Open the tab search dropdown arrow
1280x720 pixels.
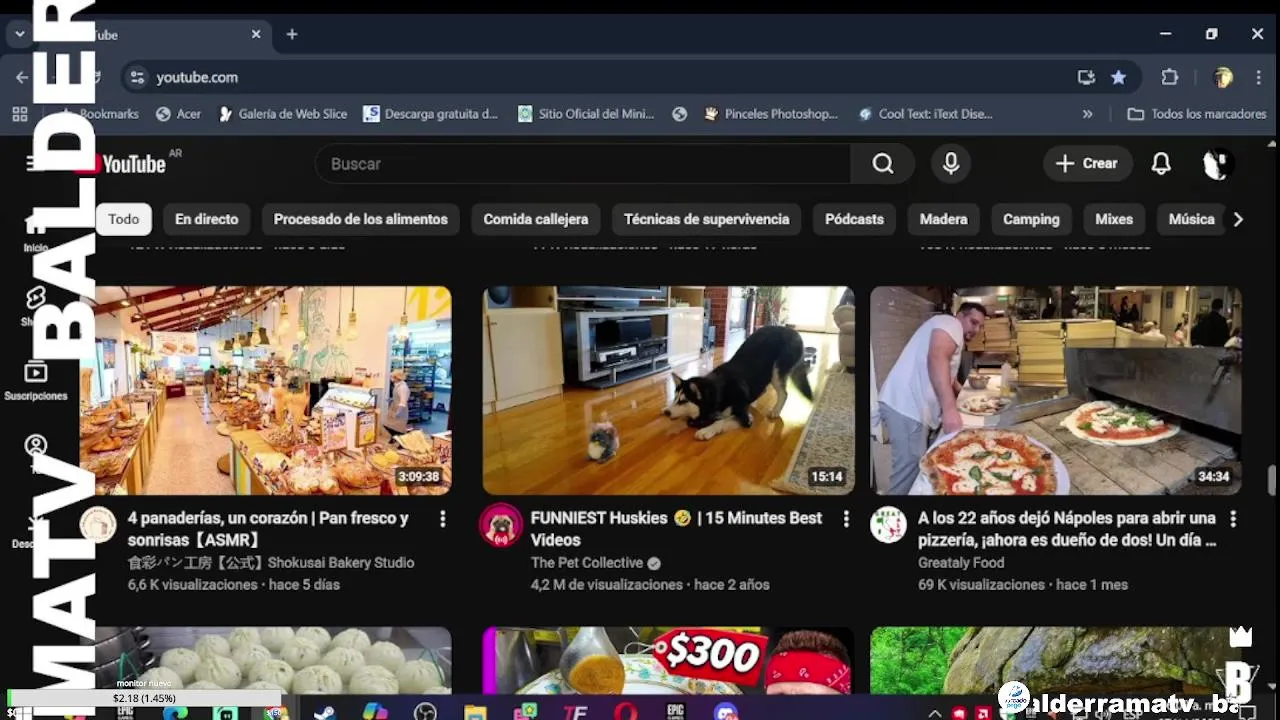[19, 34]
